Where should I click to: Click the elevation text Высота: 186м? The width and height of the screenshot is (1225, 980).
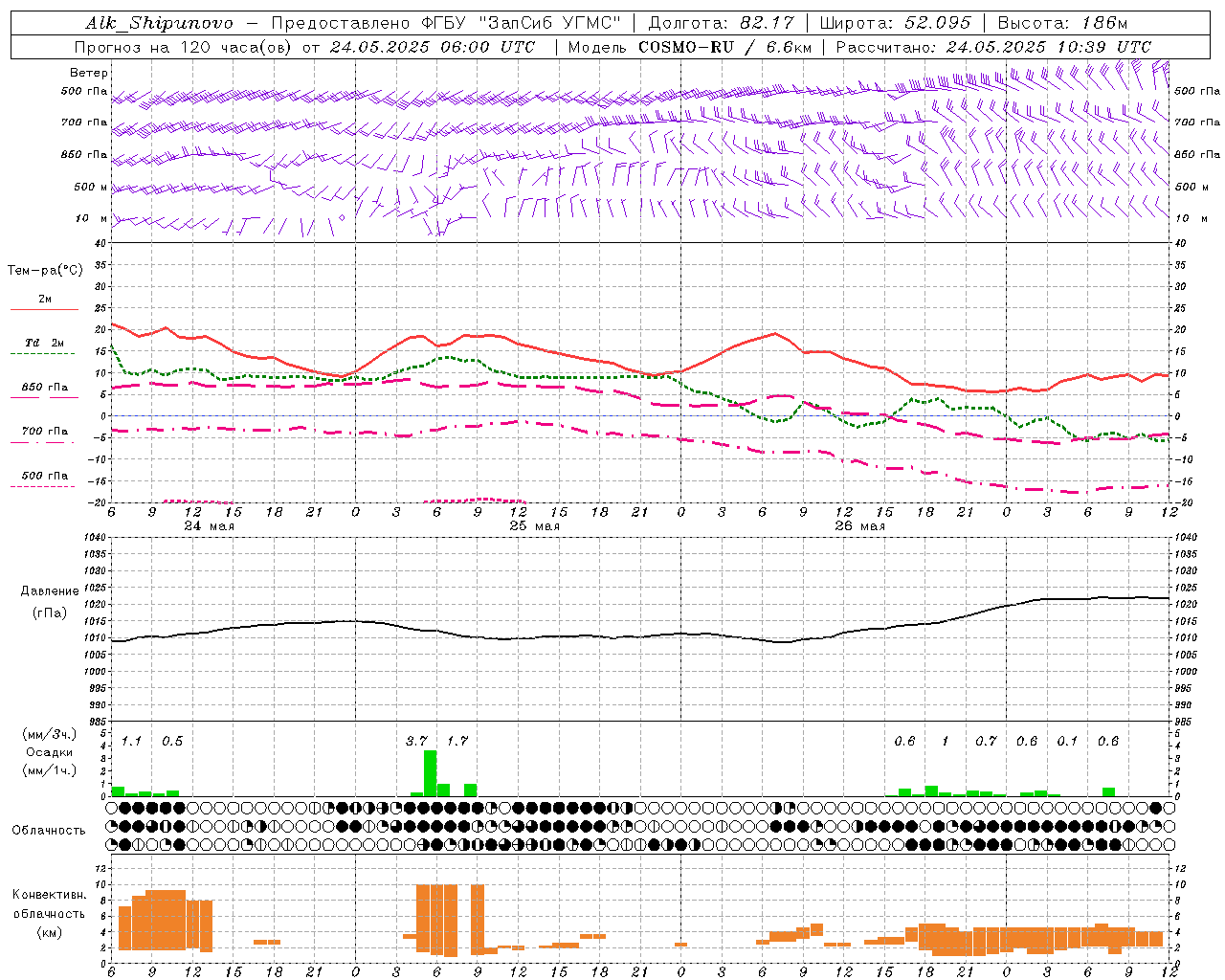click(x=1062, y=23)
